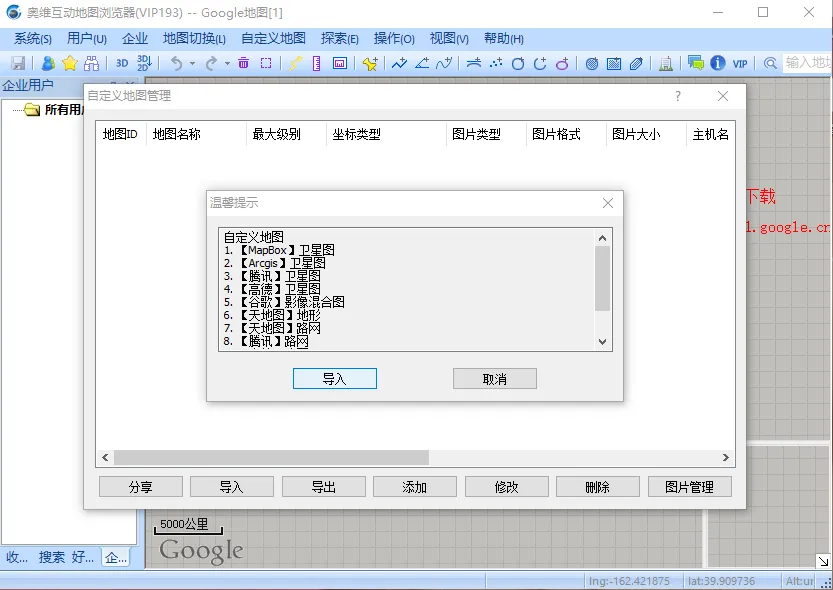Click 导入 button in map management dialog
The image size is (833, 590).
tap(232, 486)
